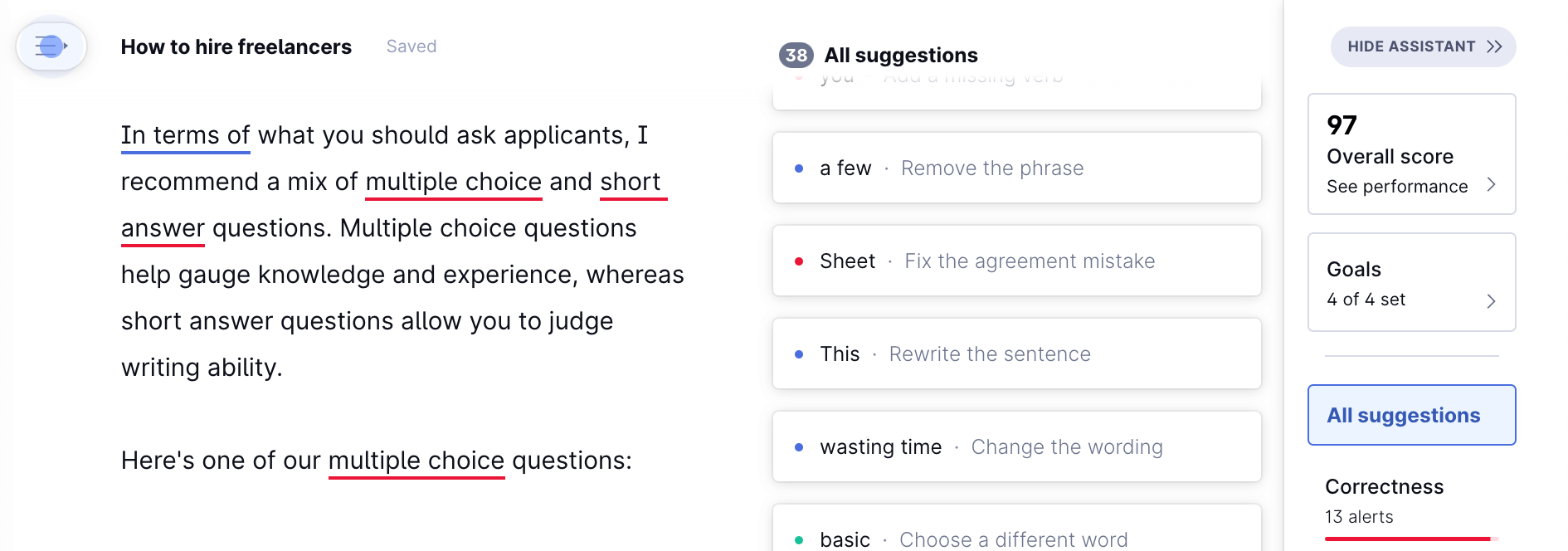Click the '38' suggestion count badge
The height and width of the screenshot is (551, 1568).
pos(796,54)
